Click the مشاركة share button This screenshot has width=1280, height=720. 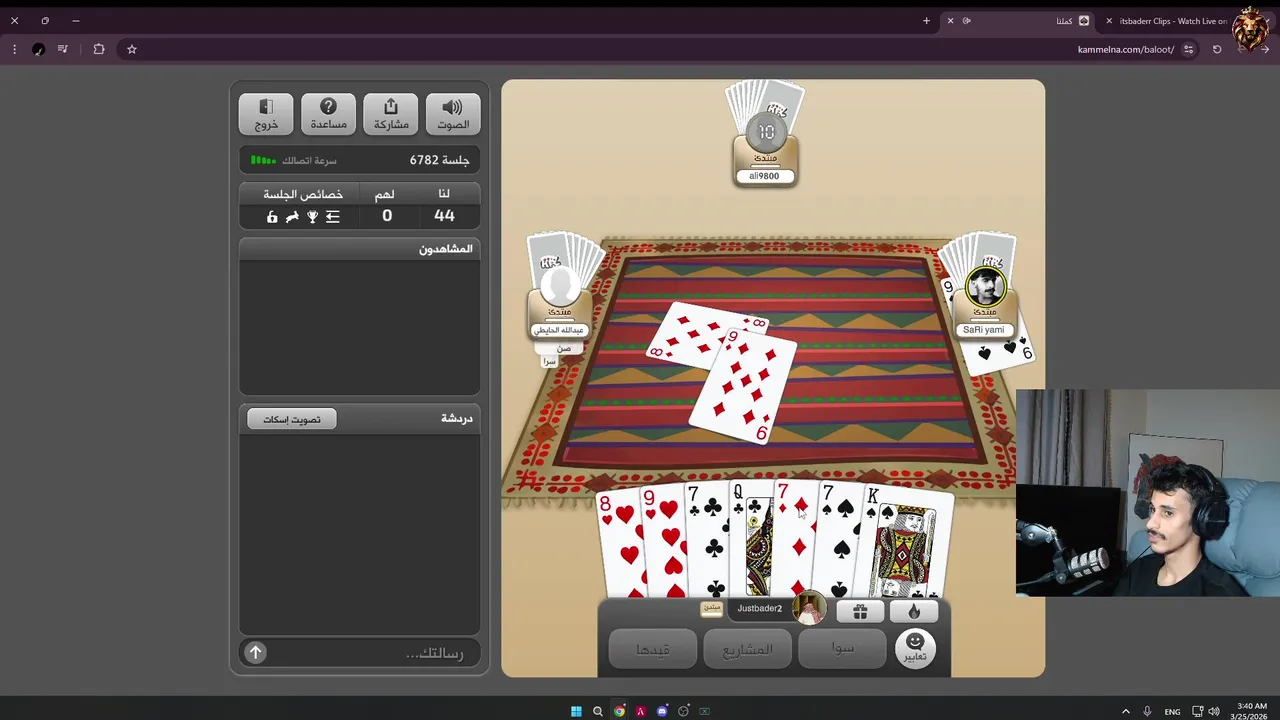point(391,114)
